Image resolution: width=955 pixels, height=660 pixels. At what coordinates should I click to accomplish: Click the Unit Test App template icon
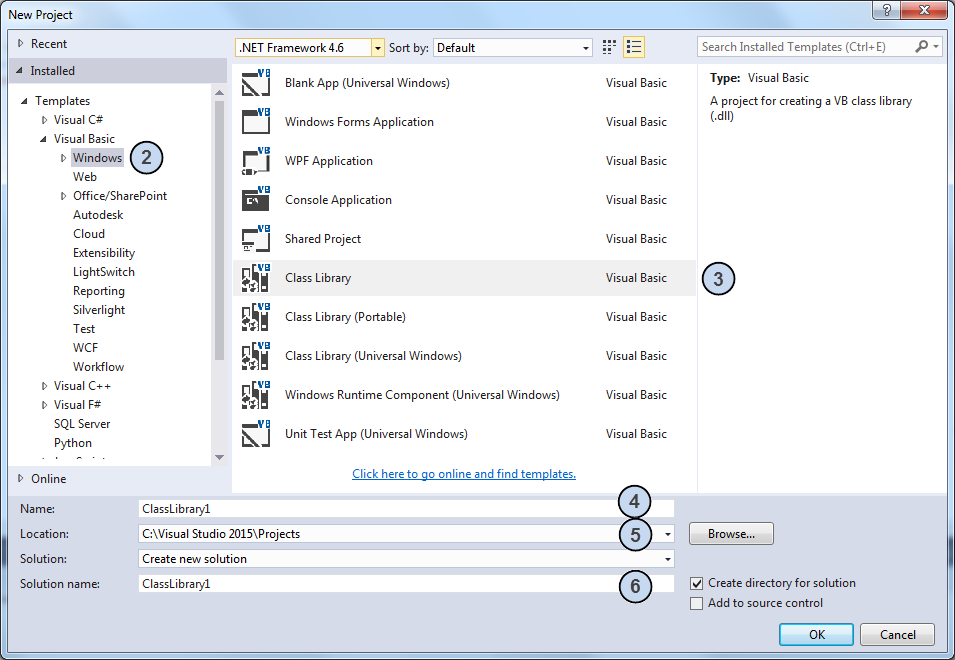pyautogui.click(x=256, y=434)
